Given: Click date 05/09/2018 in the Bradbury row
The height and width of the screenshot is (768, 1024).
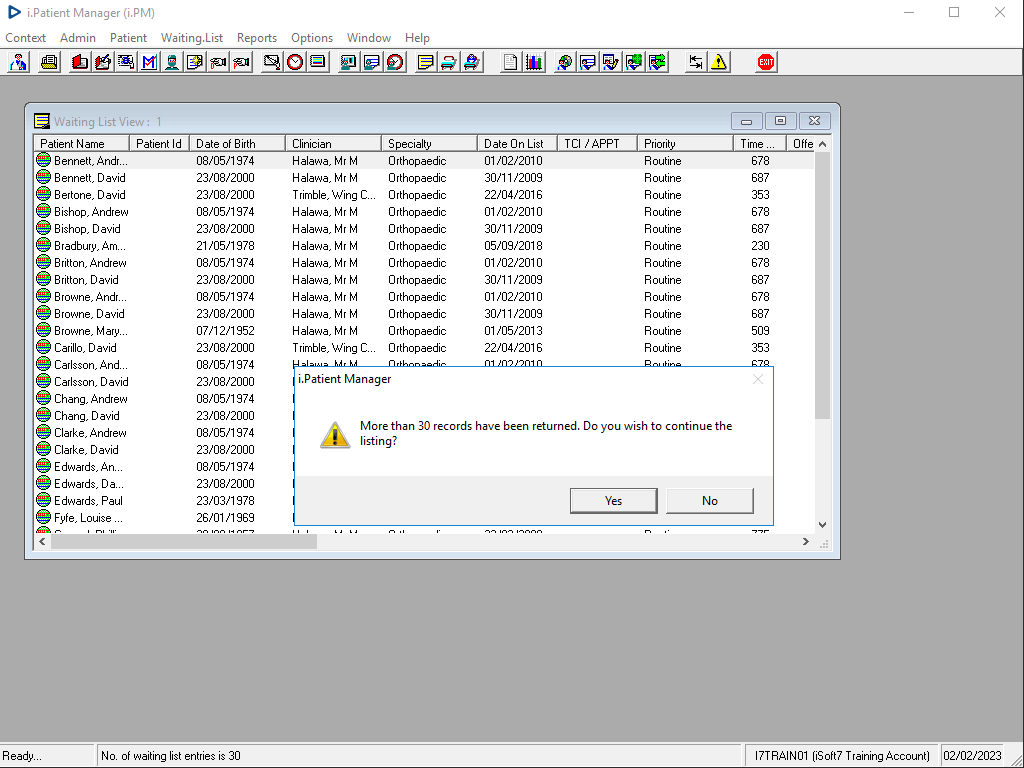Looking at the screenshot, I should (513, 246).
